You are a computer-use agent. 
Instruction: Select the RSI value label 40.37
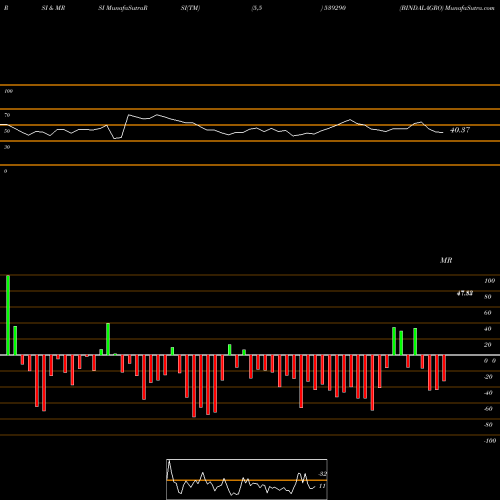460,130
